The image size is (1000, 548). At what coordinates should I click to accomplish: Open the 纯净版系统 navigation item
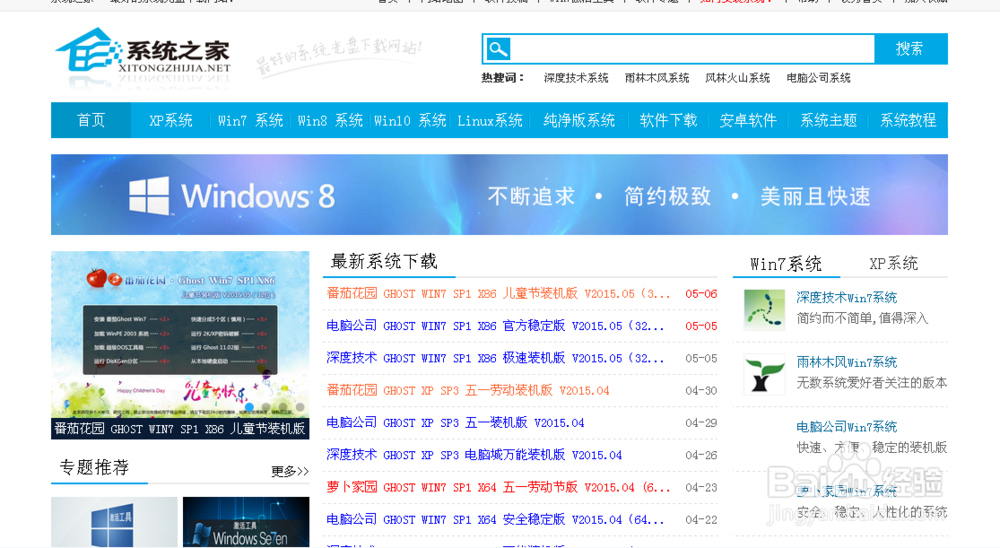pyautogui.click(x=579, y=121)
